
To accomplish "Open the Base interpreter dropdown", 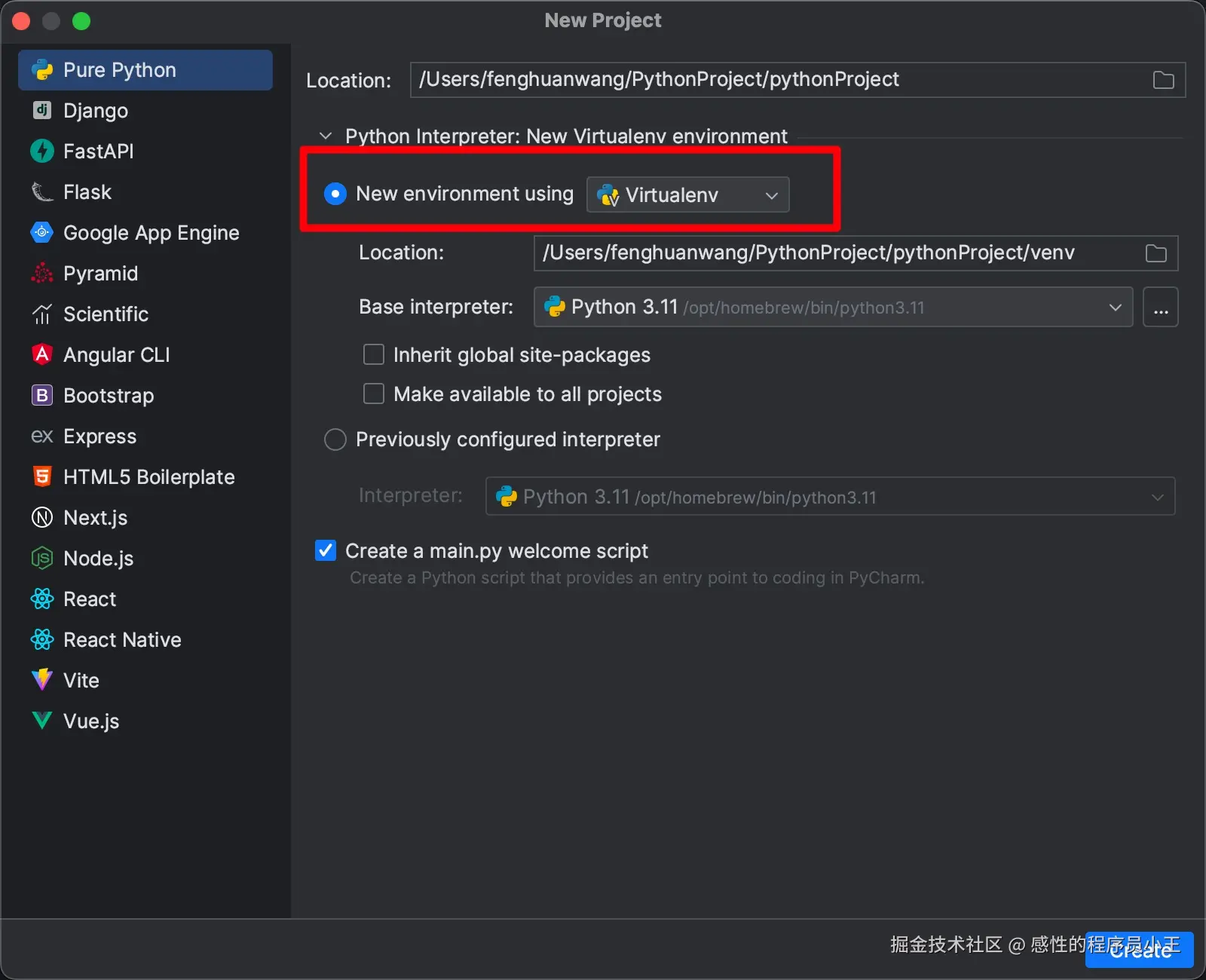I will (x=833, y=307).
